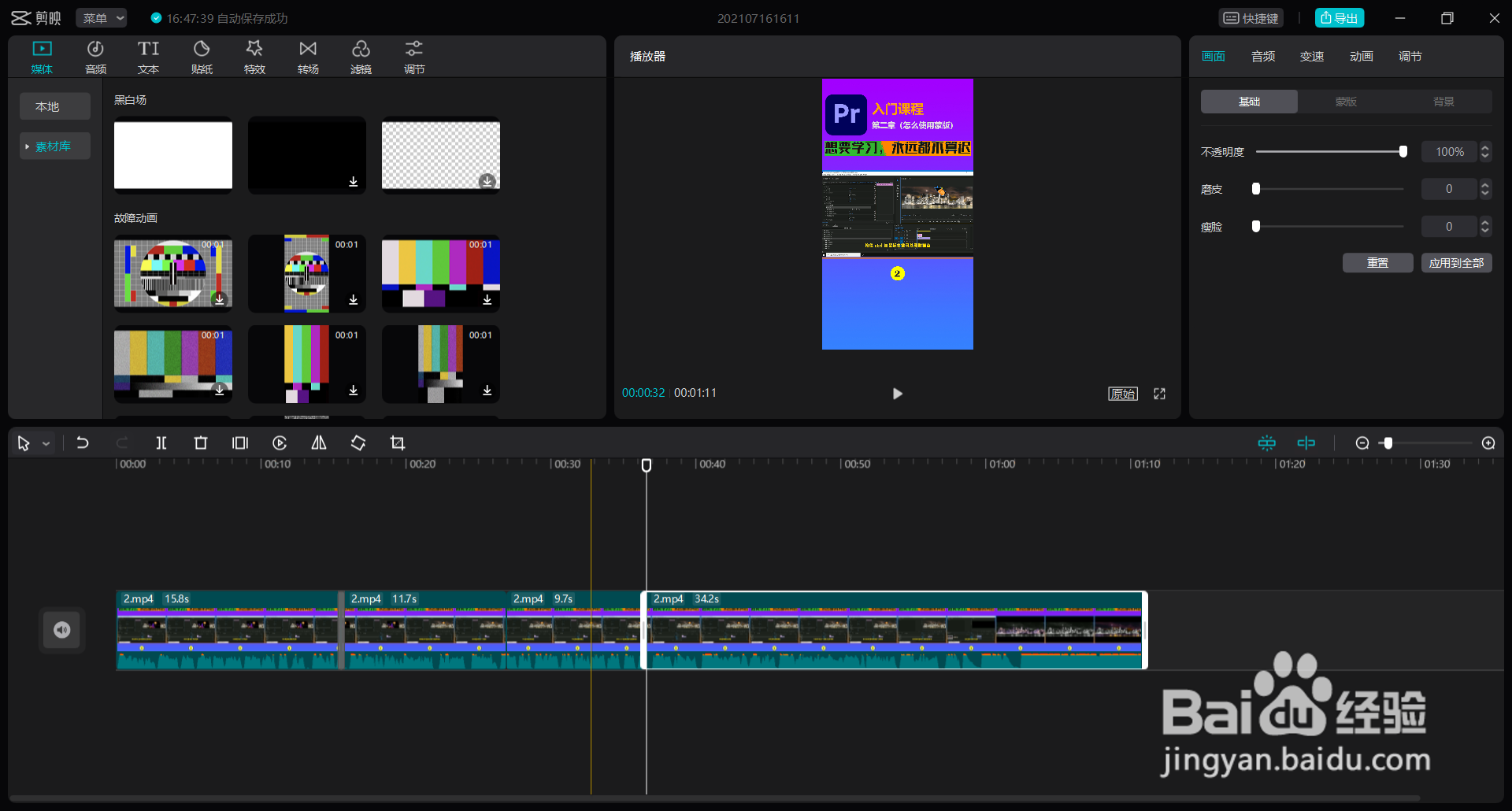Open the crop tool
The width and height of the screenshot is (1512, 811).
[398, 443]
